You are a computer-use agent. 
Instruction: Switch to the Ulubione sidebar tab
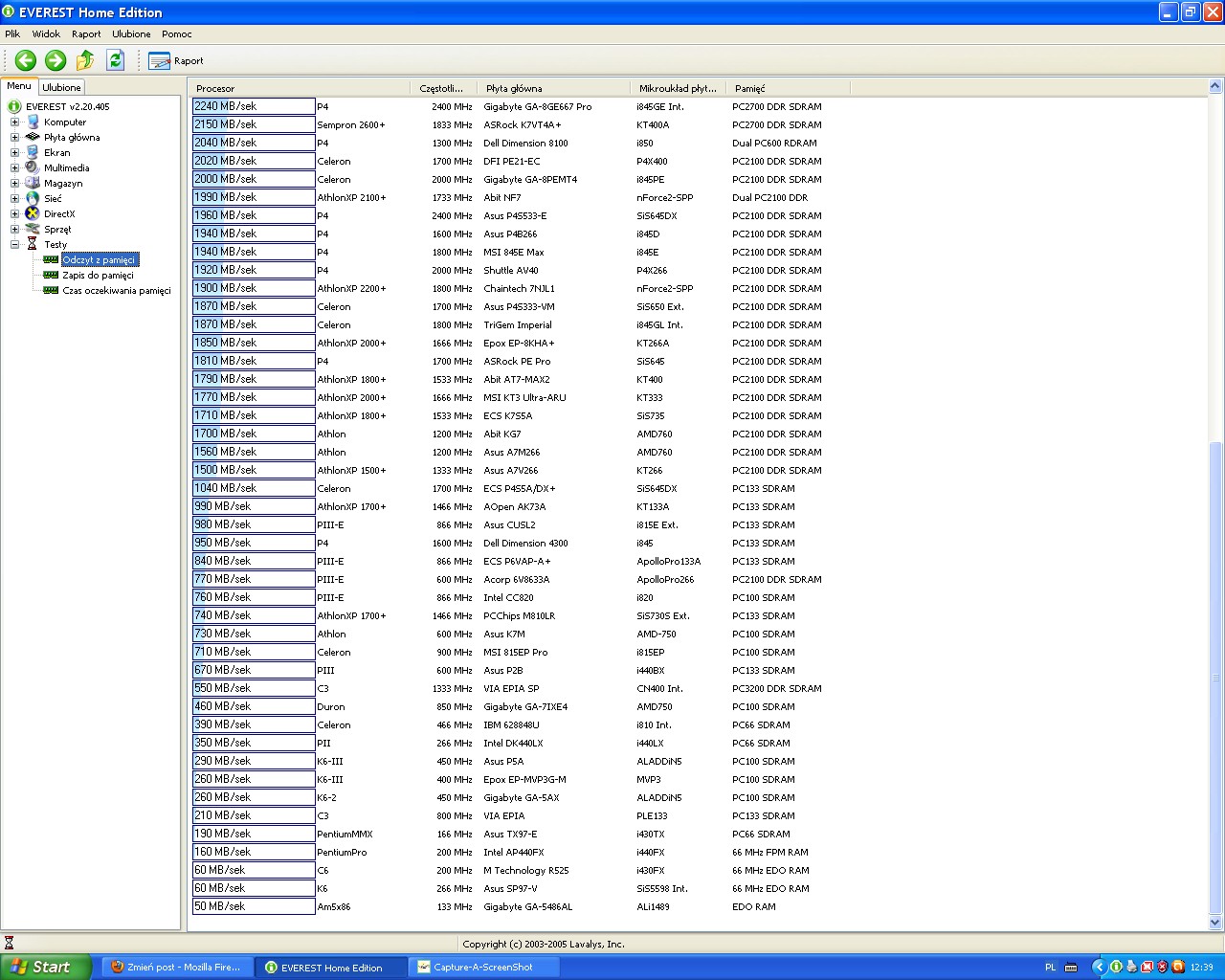[x=61, y=87]
